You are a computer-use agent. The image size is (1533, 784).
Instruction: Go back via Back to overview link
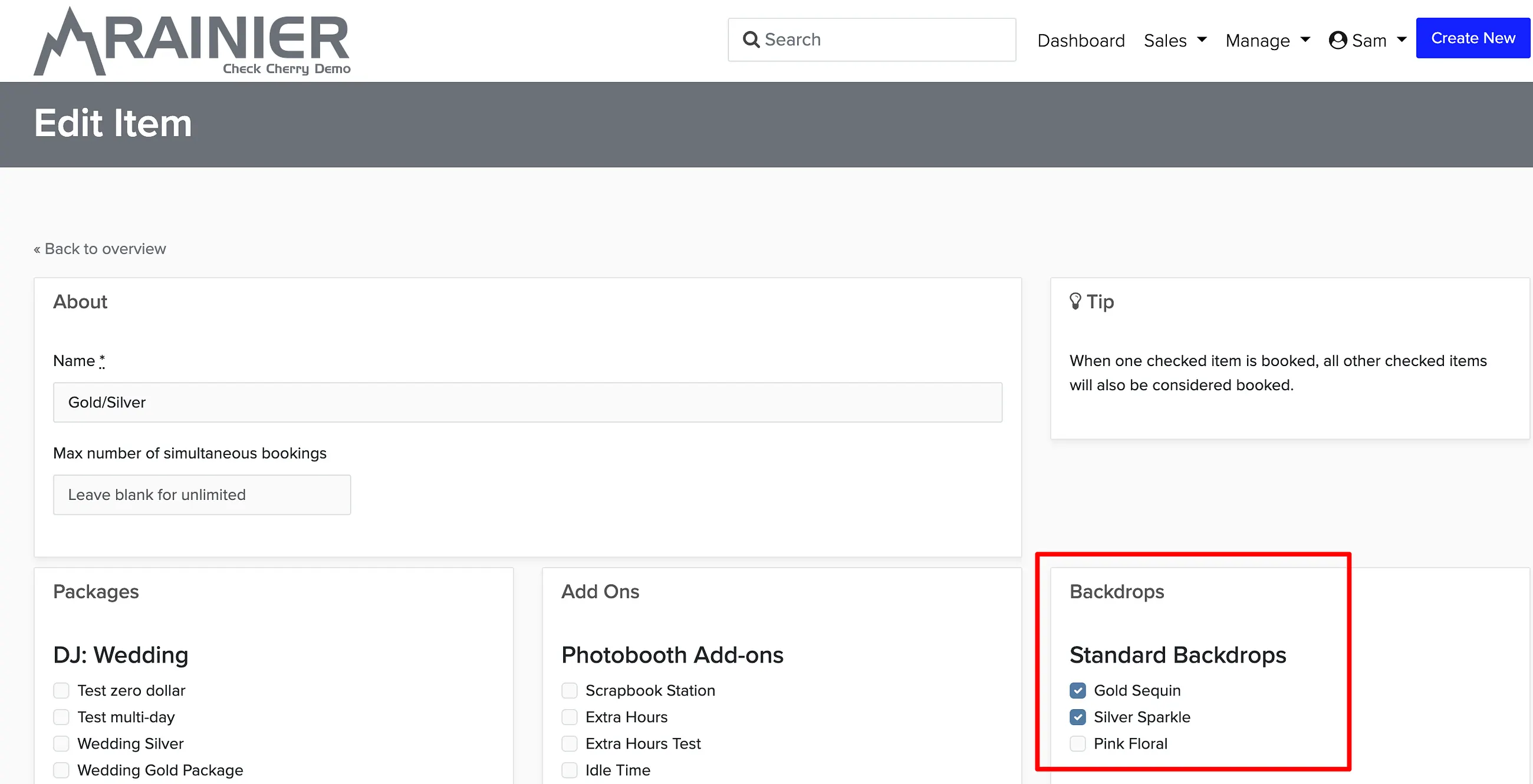(x=100, y=249)
